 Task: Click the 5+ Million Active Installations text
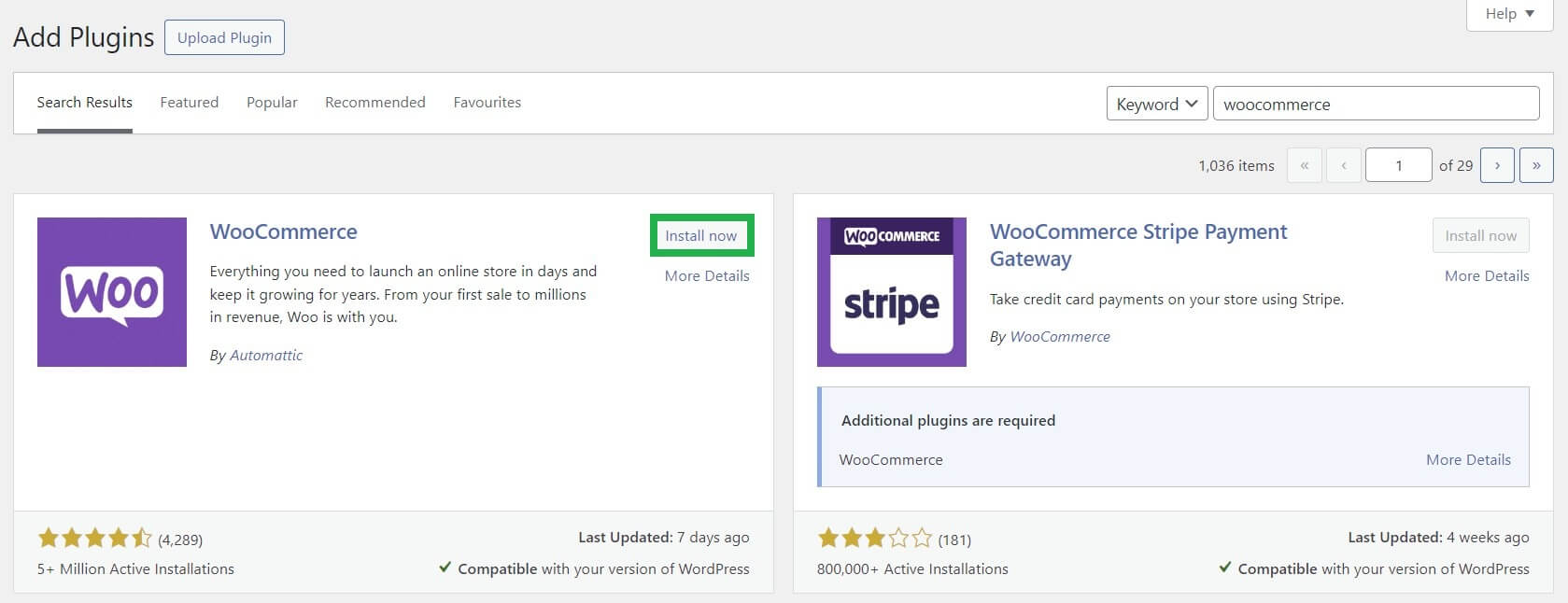point(135,568)
